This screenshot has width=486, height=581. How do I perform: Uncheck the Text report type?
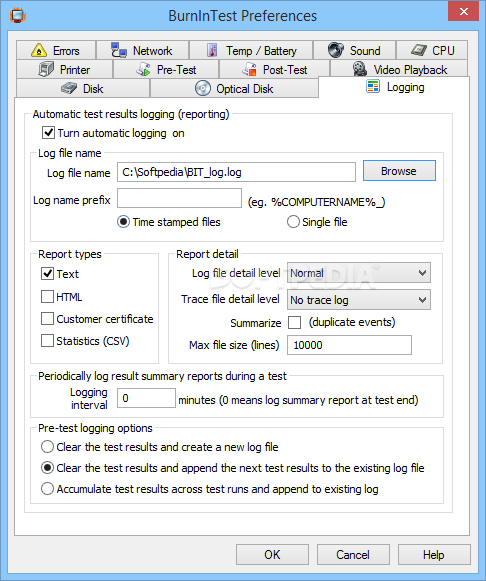(47, 274)
